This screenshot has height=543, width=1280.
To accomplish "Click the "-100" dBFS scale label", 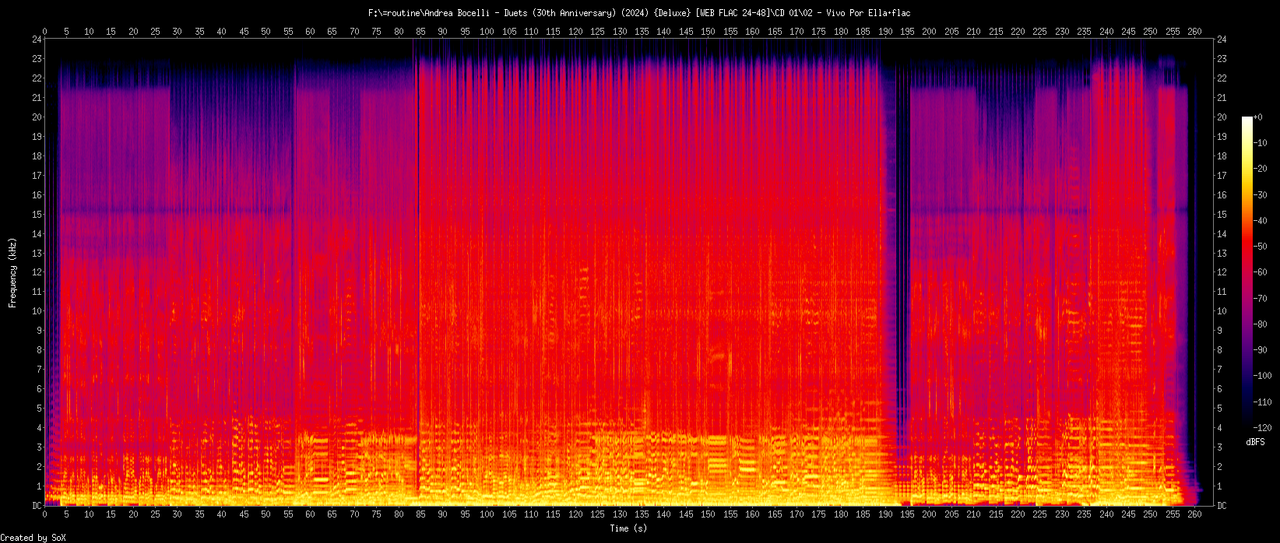I will (1265, 375).
